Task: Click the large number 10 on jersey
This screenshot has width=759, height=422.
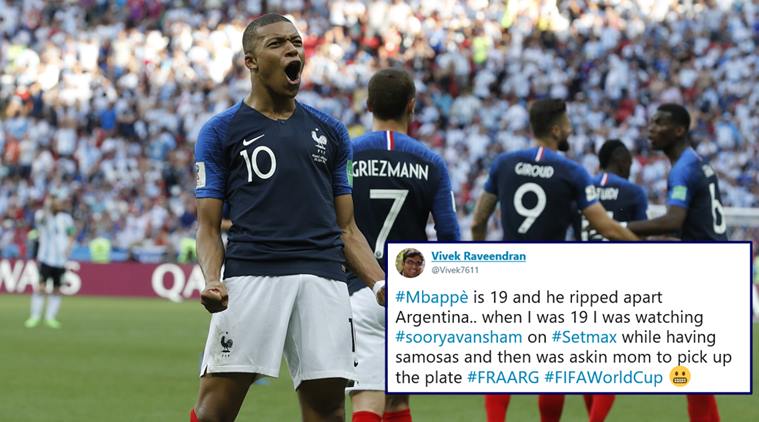Action: (x=258, y=164)
